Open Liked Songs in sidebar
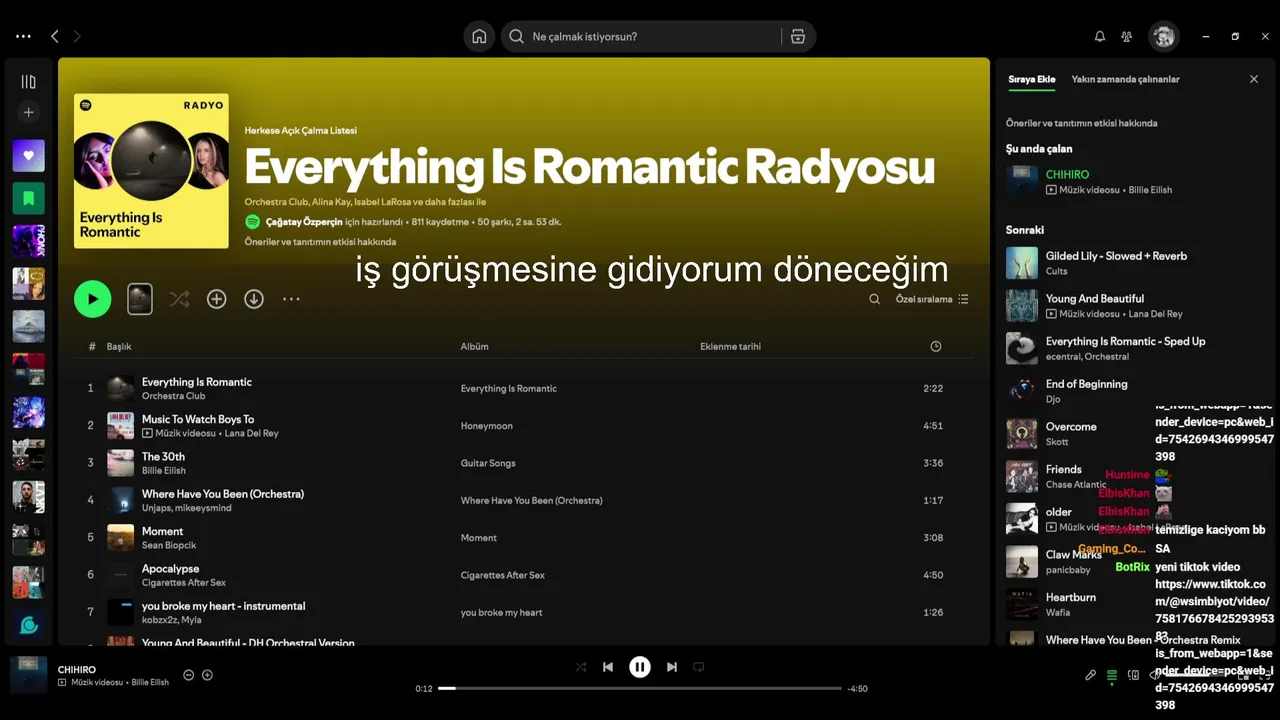 (x=28, y=155)
